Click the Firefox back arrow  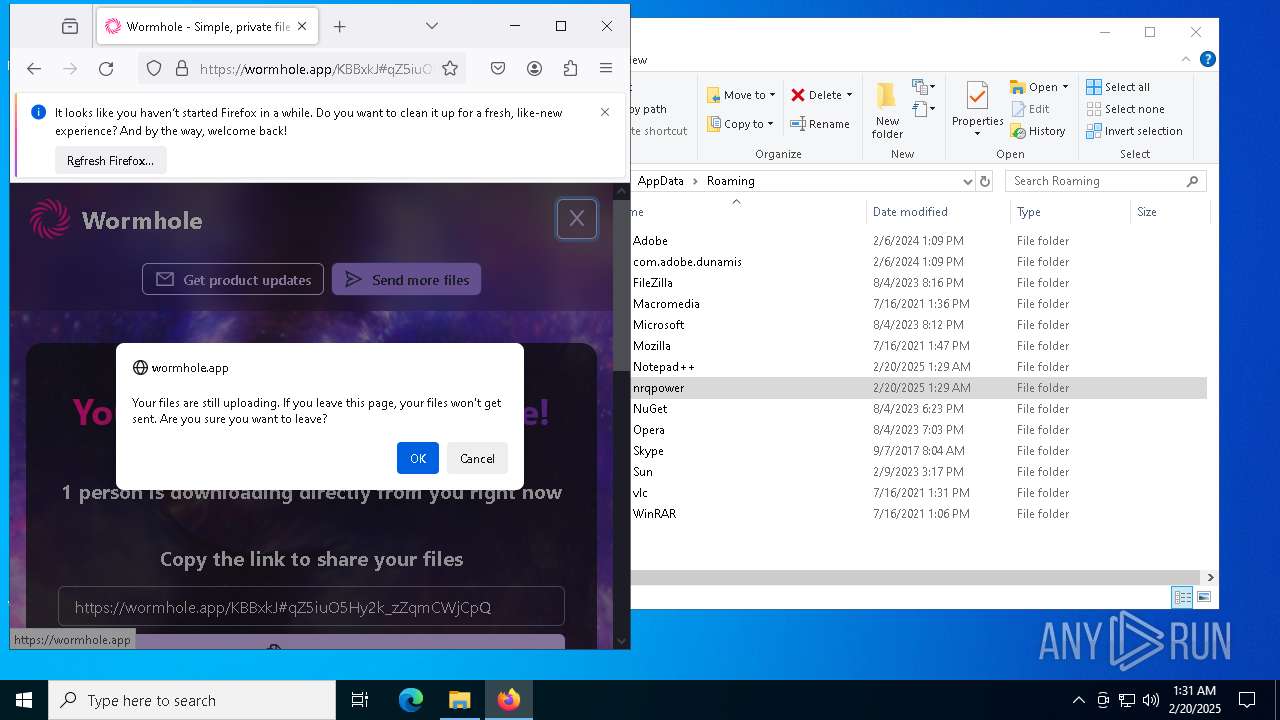(34, 68)
